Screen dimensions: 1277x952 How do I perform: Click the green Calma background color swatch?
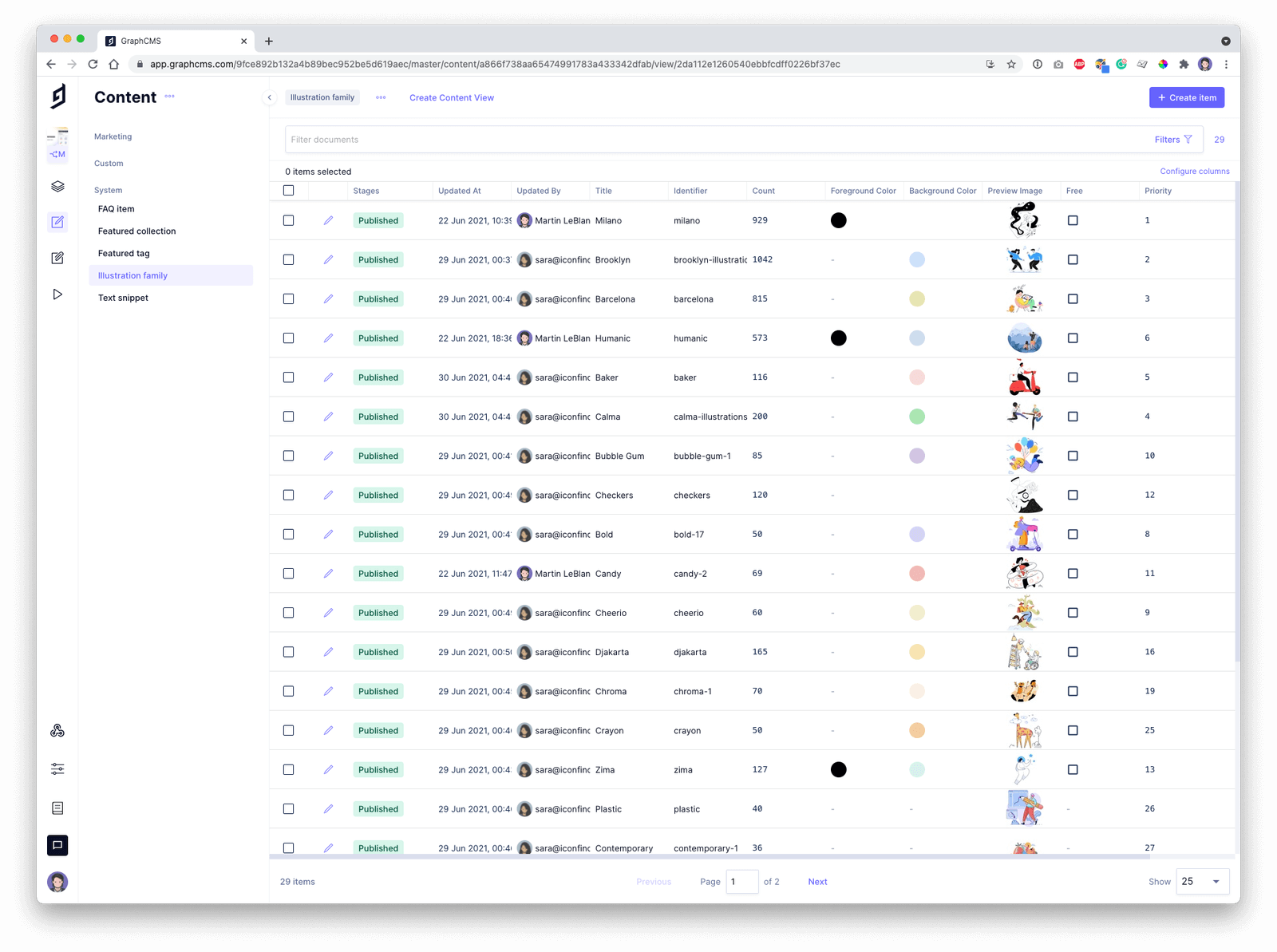tap(917, 417)
